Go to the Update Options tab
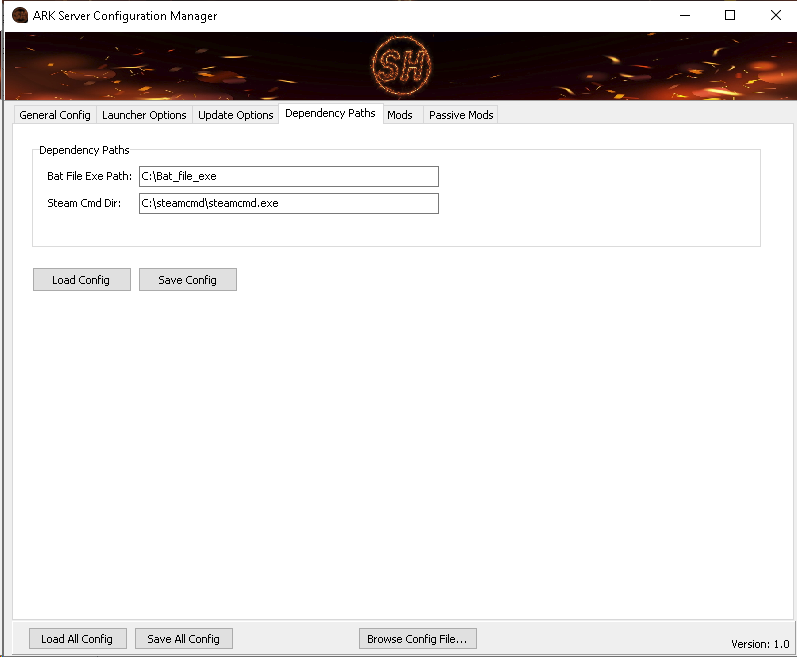This screenshot has width=797, height=657. pyautogui.click(x=235, y=115)
